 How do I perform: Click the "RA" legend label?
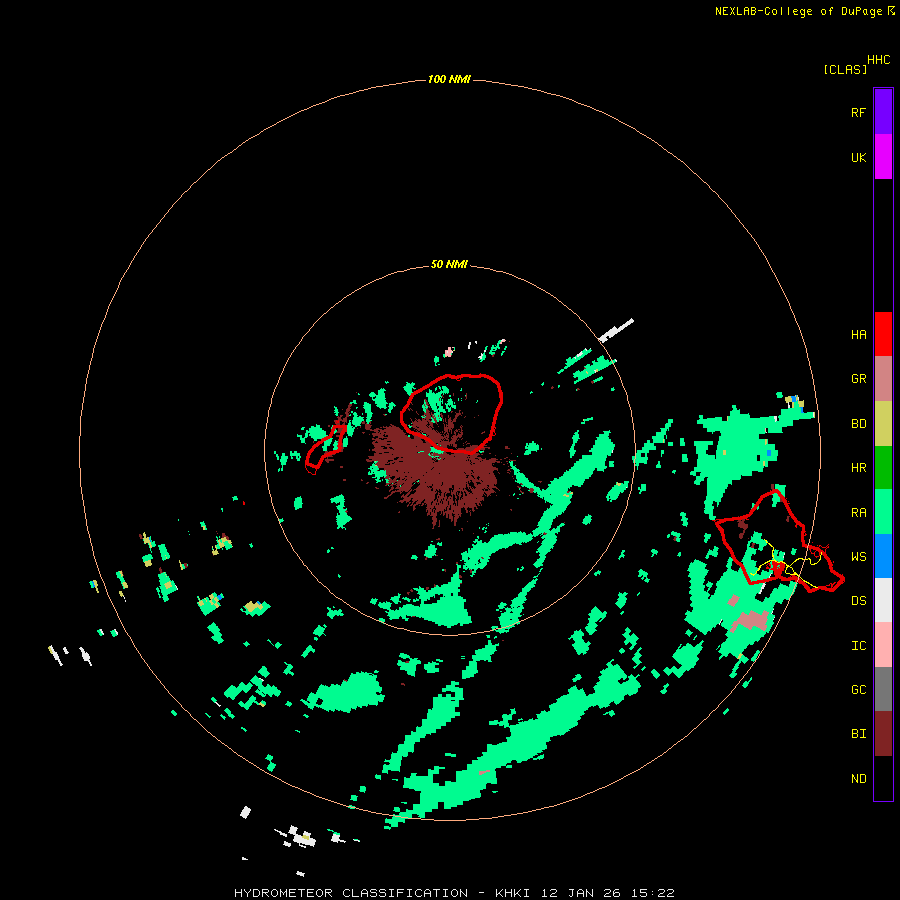(x=858, y=512)
